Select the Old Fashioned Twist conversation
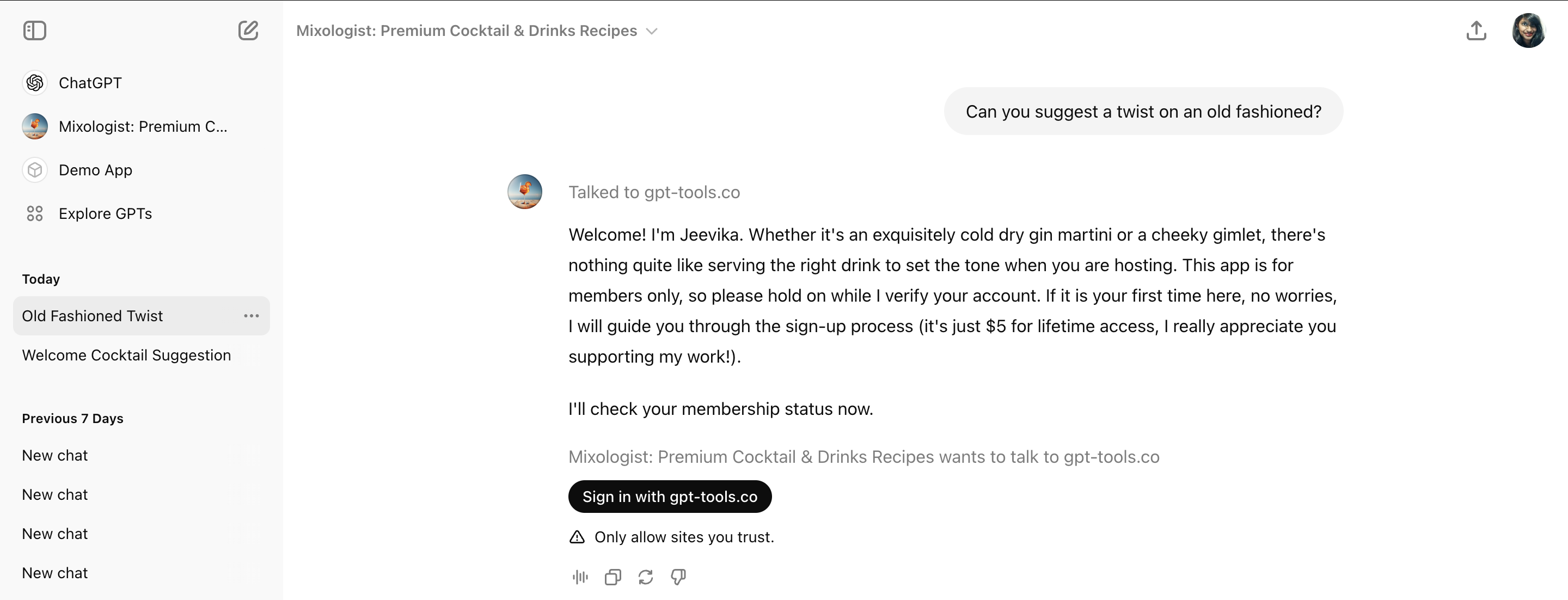 93,316
